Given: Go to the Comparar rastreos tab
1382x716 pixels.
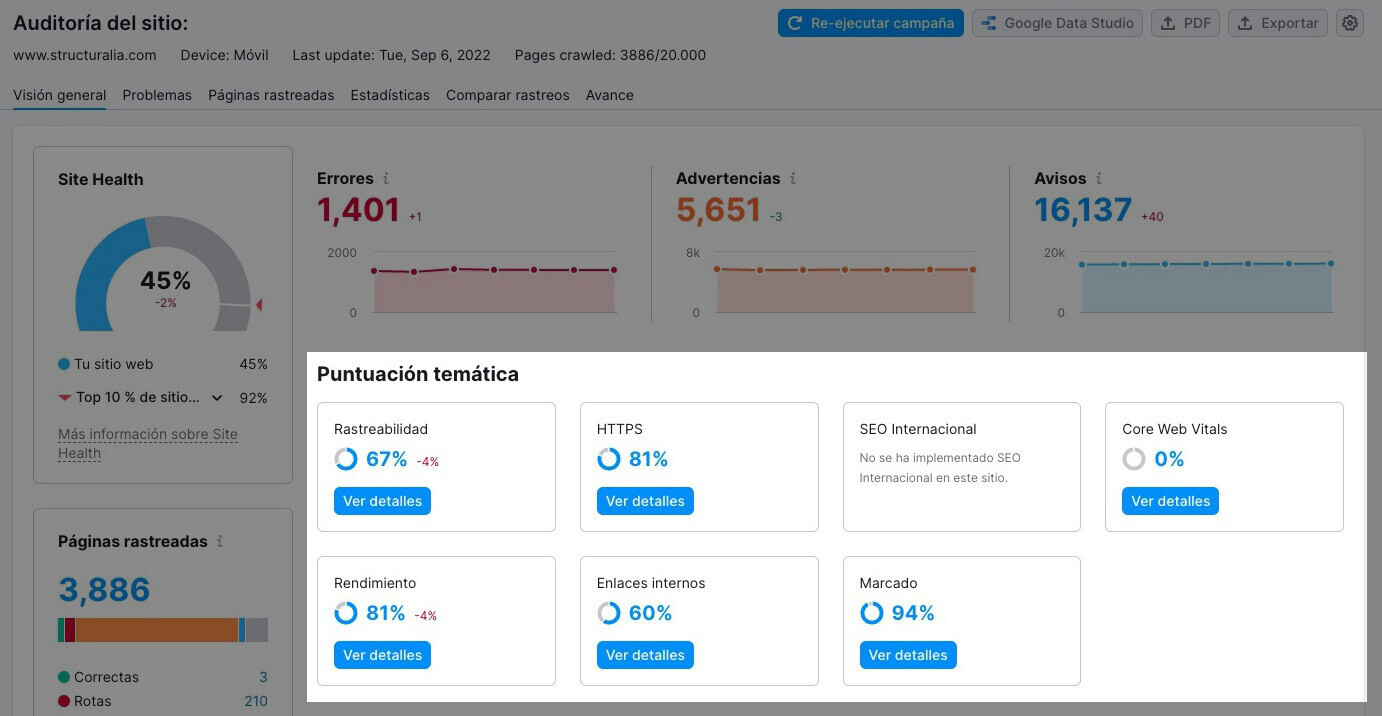Looking at the screenshot, I should pyautogui.click(x=507, y=95).
